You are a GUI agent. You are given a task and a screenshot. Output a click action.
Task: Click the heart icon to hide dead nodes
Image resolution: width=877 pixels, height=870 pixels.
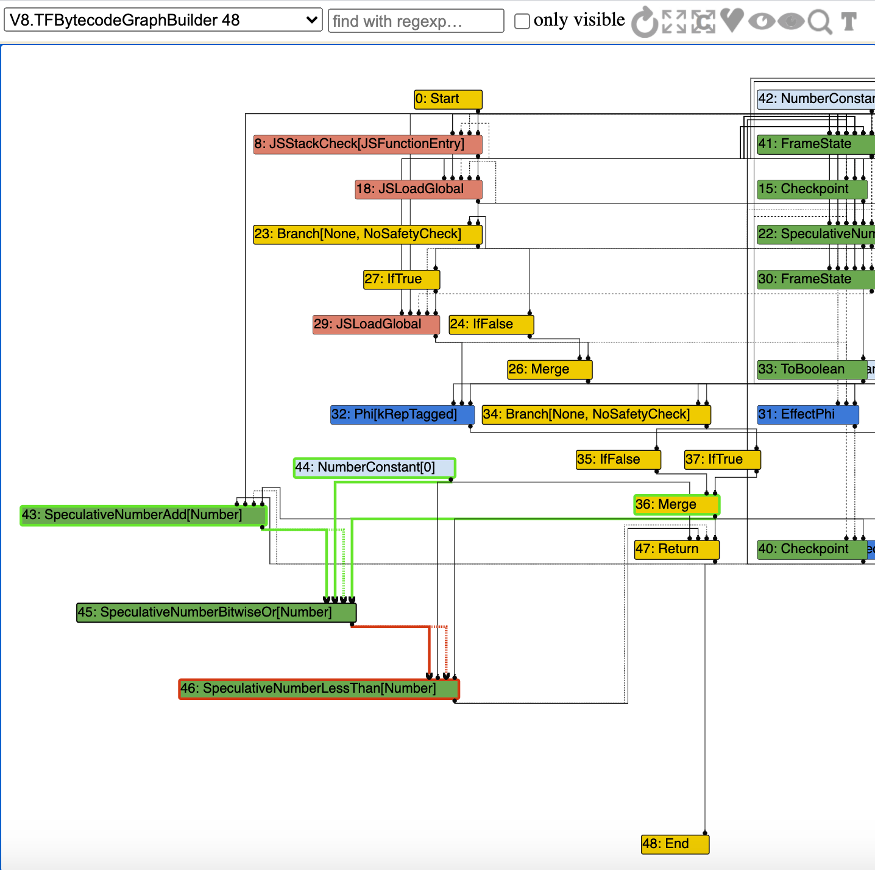click(732, 21)
